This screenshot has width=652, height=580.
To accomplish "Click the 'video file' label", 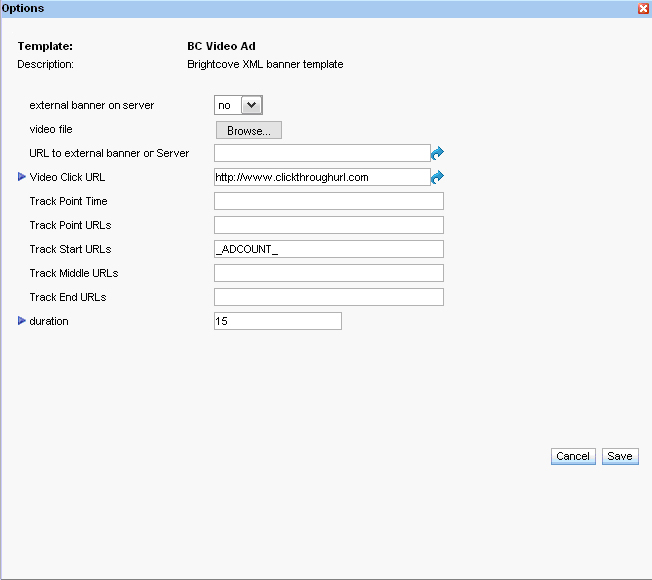I will coord(51,129).
